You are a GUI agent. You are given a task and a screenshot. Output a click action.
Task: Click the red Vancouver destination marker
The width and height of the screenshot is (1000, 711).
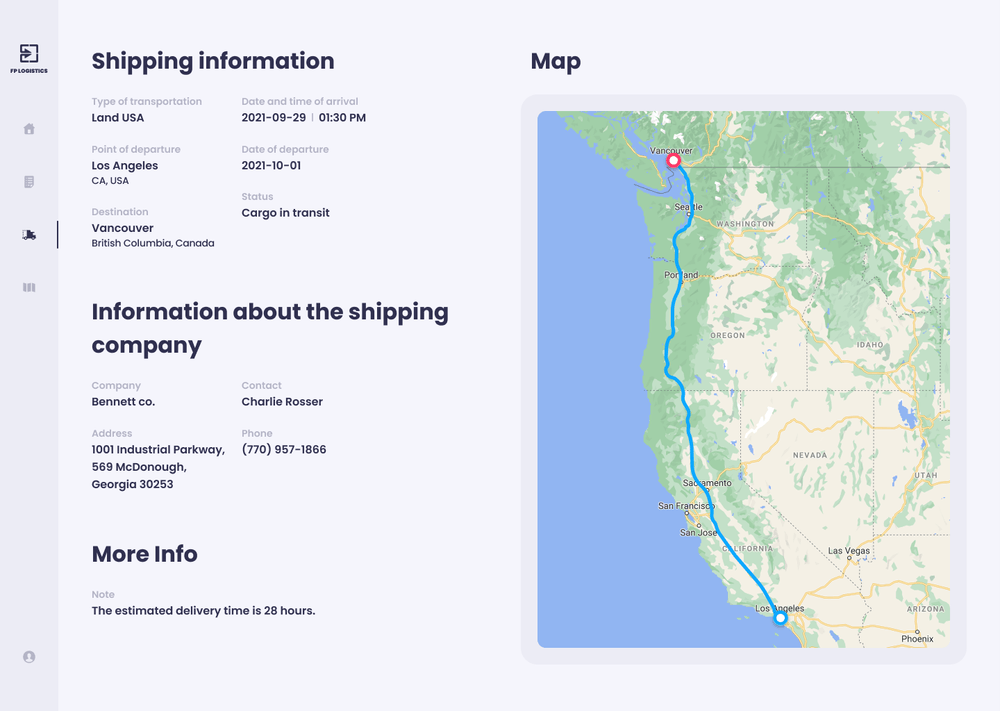tap(674, 160)
